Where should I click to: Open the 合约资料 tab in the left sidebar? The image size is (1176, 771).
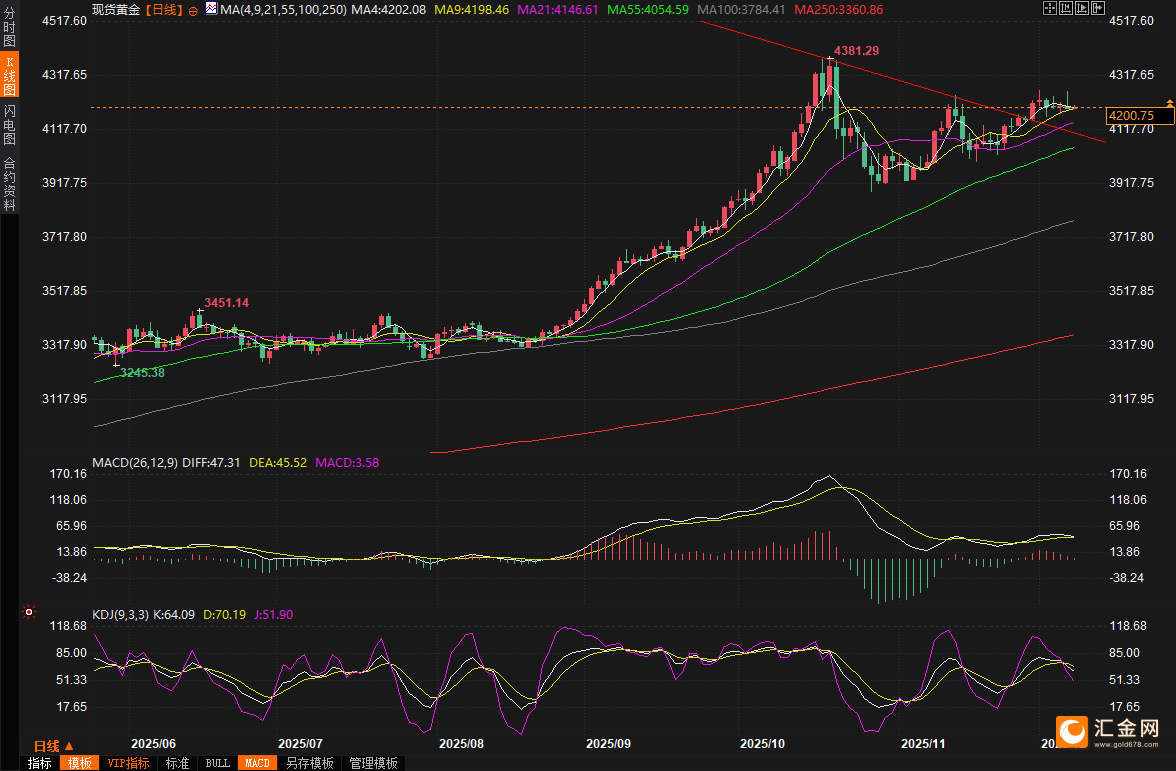point(9,182)
